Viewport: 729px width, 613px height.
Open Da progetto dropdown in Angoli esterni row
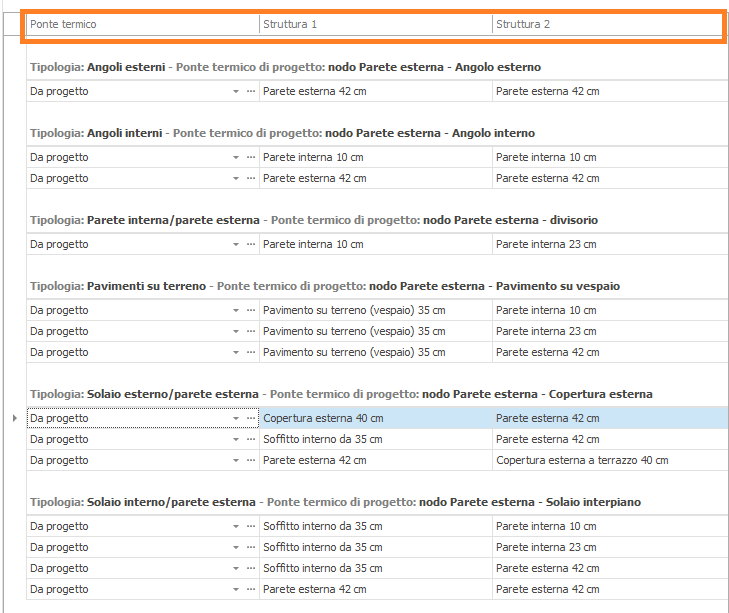tap(236, 91)
